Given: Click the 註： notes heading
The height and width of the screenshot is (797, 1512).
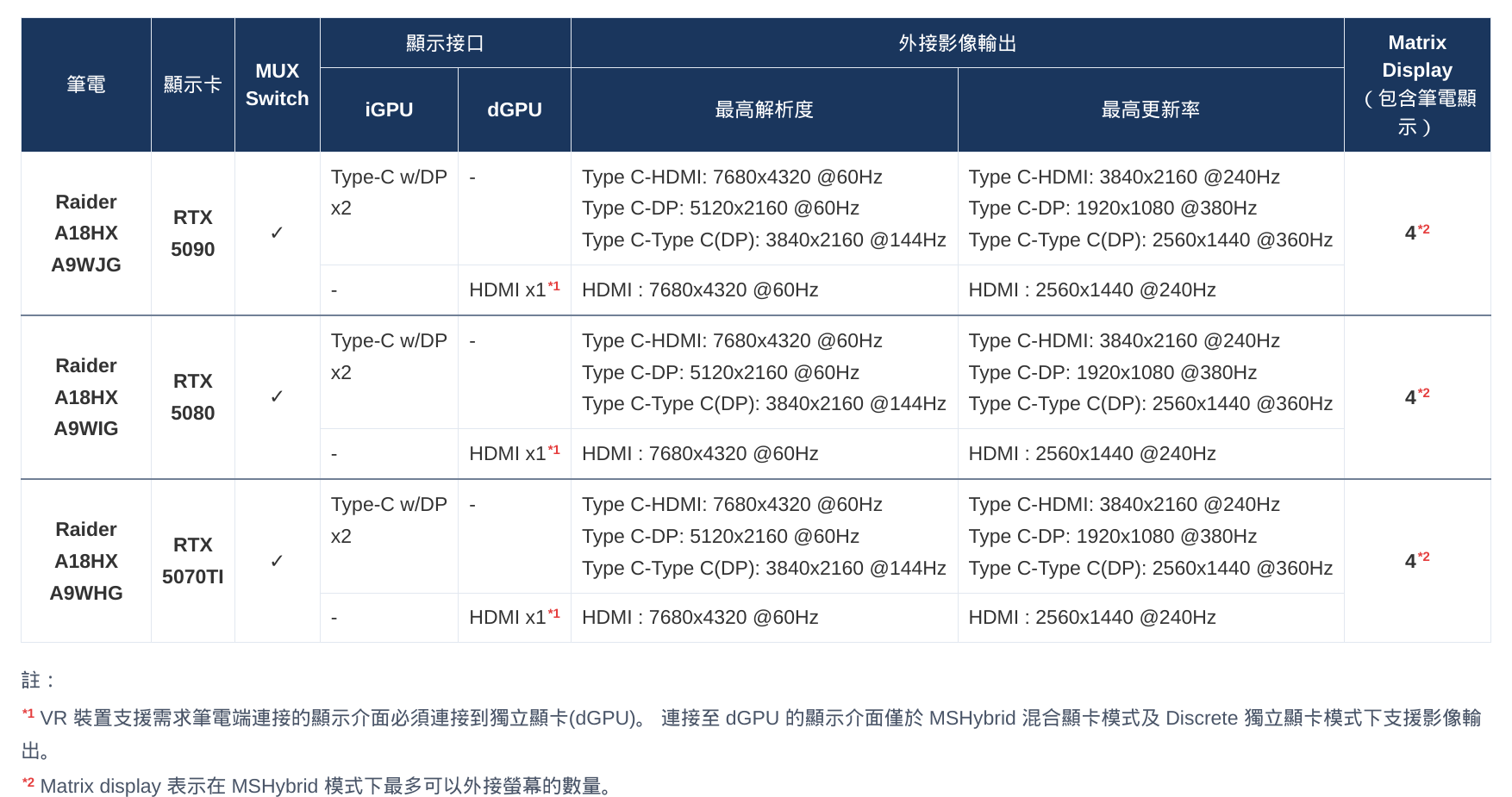Looking at the screenshot, I should click(x=38, y=681).
